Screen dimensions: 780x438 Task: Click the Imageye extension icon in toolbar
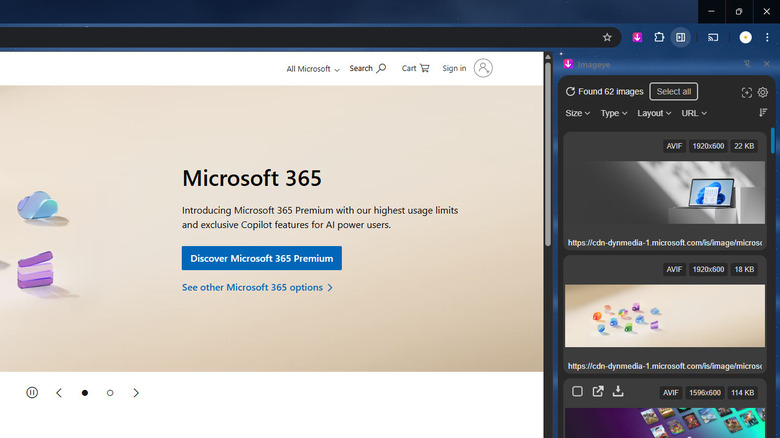637,37
